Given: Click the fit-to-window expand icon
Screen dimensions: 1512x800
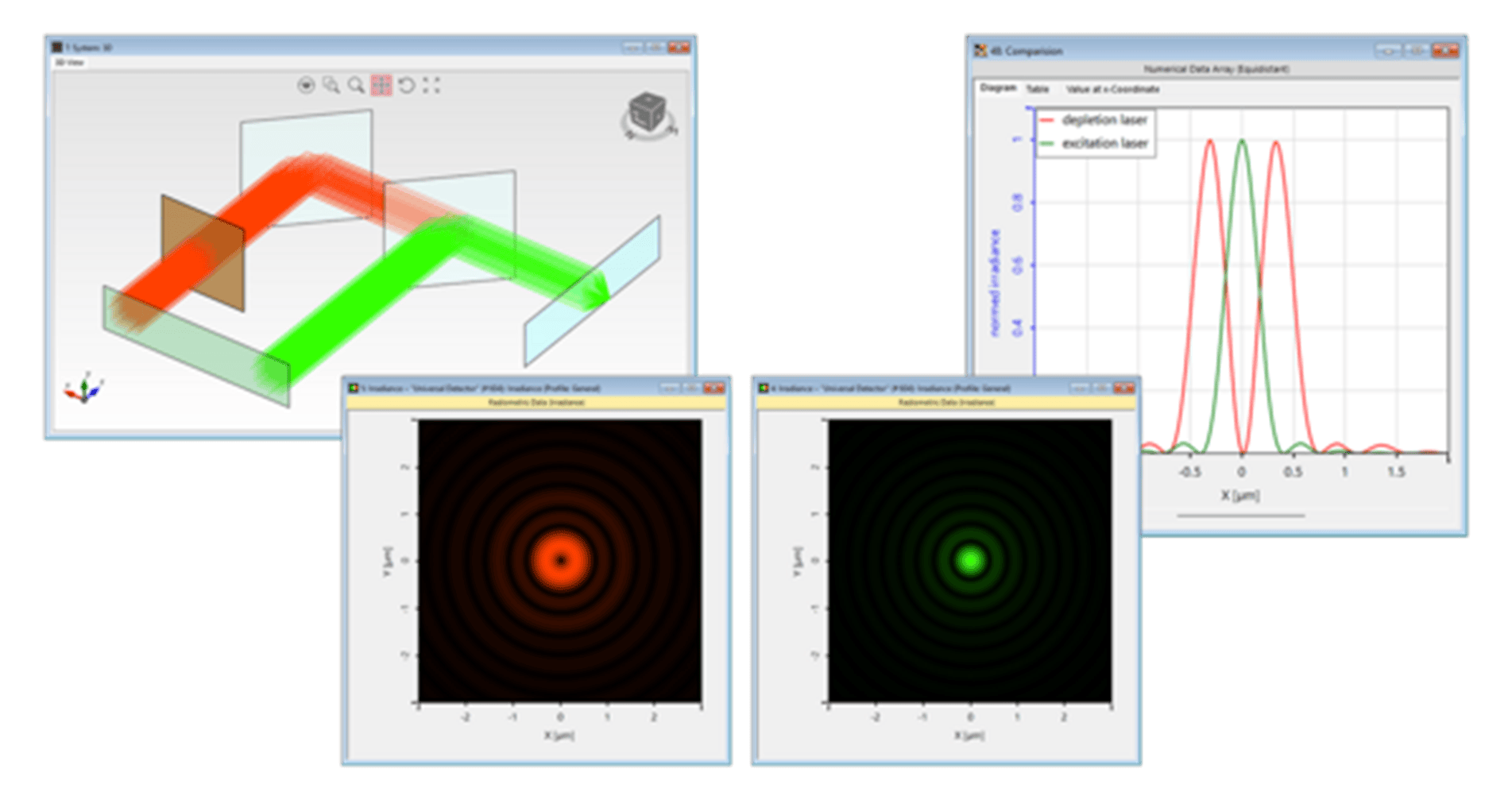Looking at the screenshot, I should (431, 85).
